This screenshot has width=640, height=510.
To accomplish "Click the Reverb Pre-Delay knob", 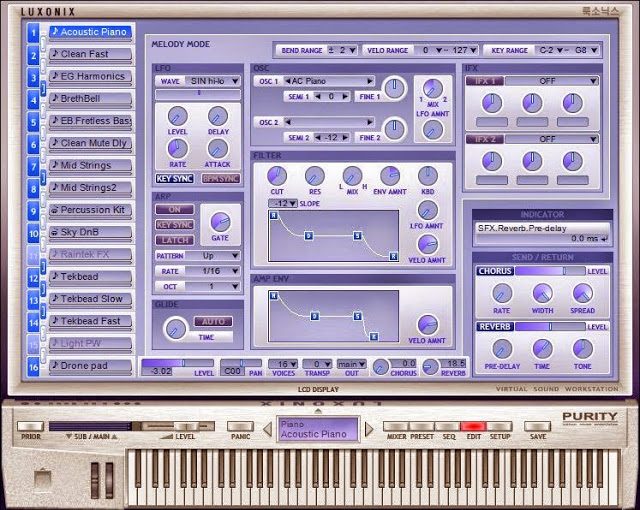I will (x=502, y=349).
